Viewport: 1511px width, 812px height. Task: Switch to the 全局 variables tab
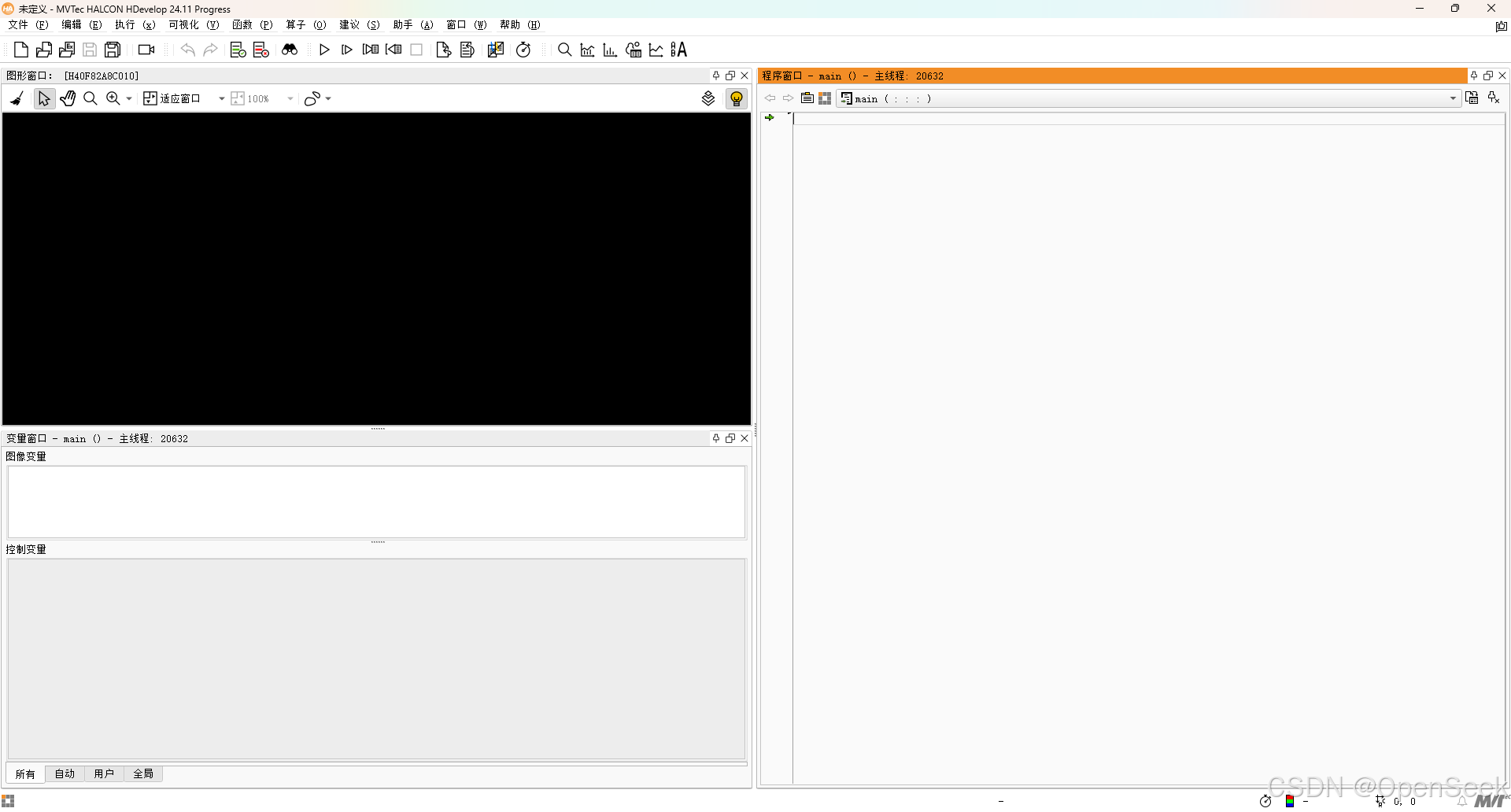pyautogui.click(x=143, y=773)
